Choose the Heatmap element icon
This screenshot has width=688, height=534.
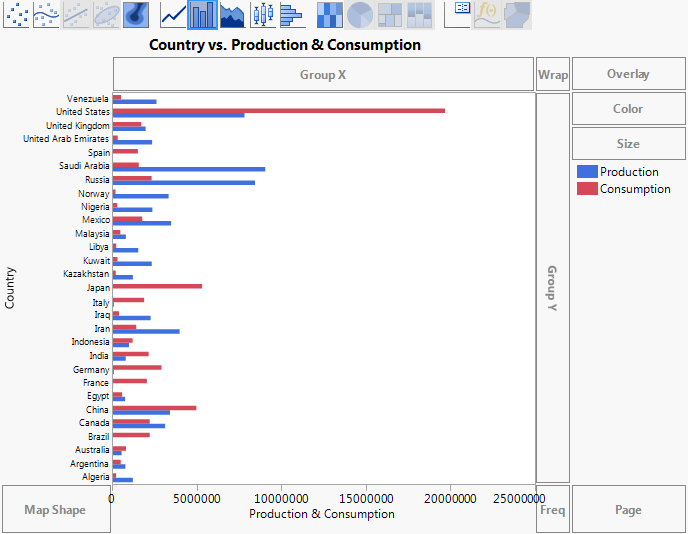pyautogui.click(x=329, y=14)
